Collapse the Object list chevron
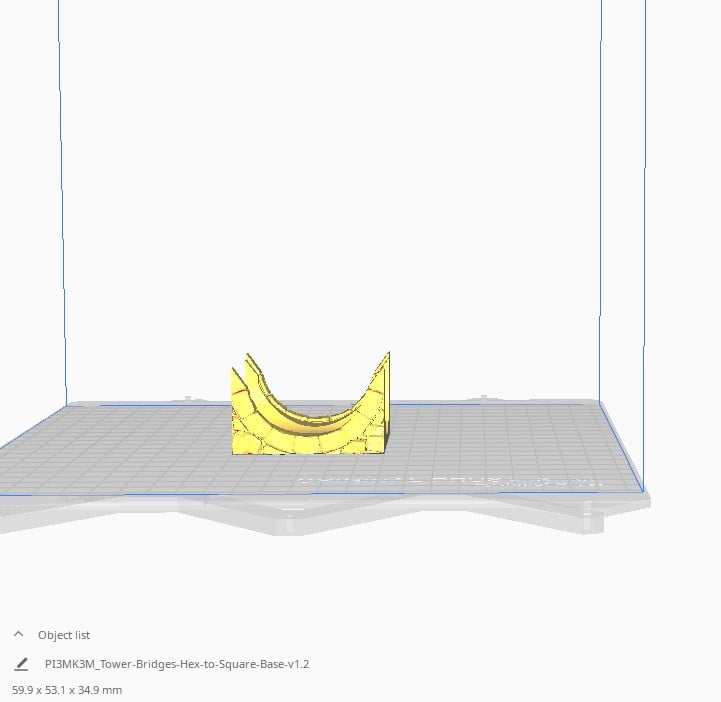This screenshot has height=702, width=721. coord(19,635)
